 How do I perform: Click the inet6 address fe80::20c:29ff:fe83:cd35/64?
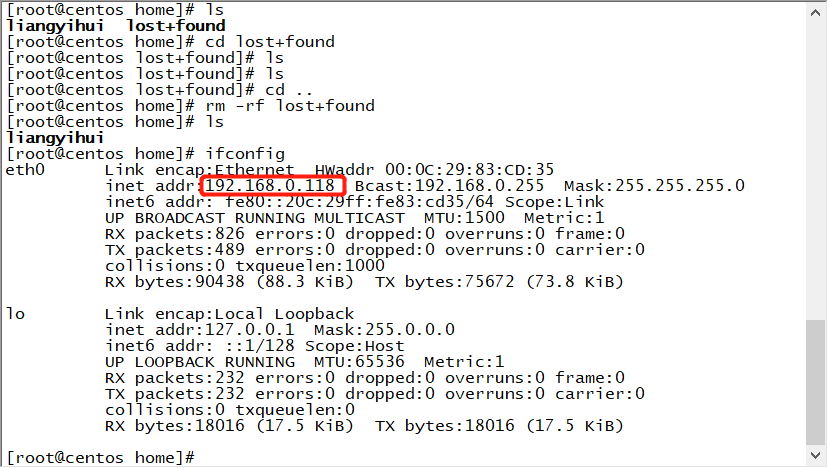pyautogui.click(x=358, y=202)
